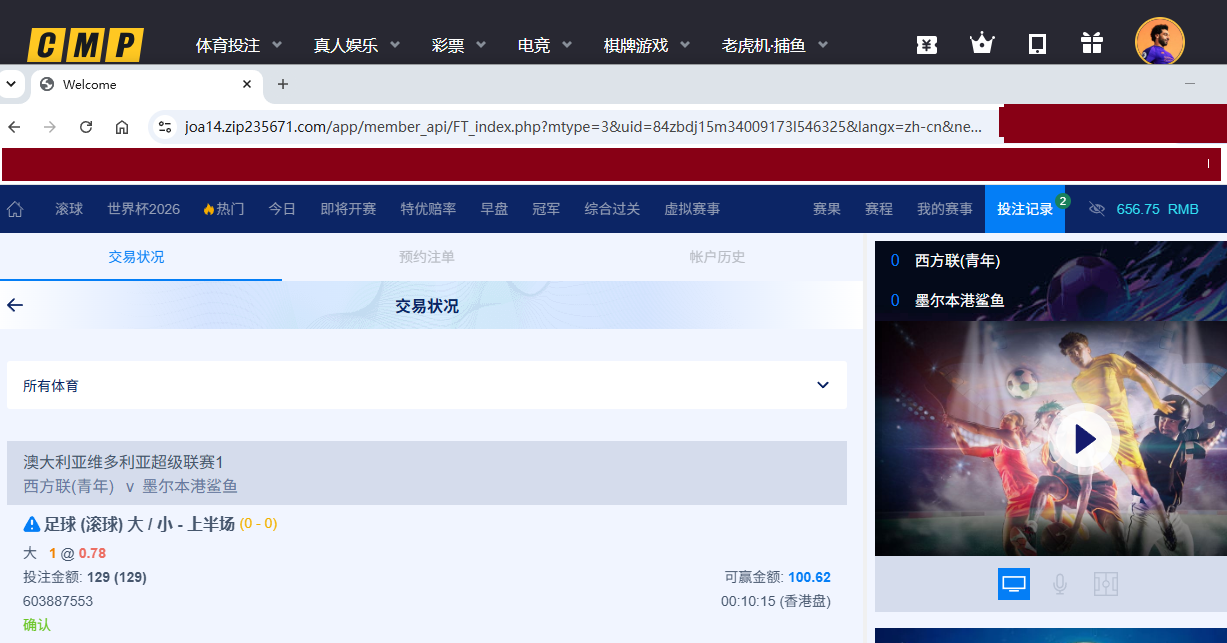The width and height of the screenshot is (1227, 643).
Task: Open the gift box promotions icon
Action: (1091, 44)
